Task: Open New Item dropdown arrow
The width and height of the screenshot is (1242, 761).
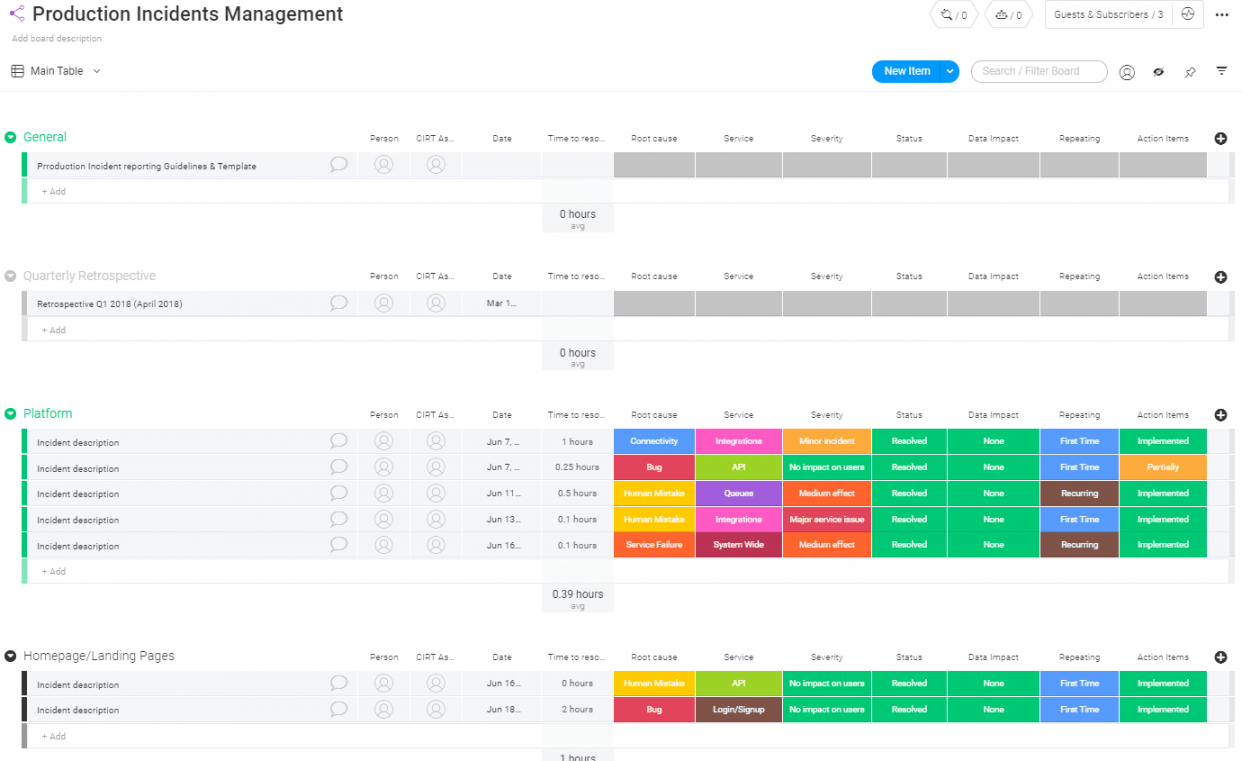Action: (x=950, y=71)
